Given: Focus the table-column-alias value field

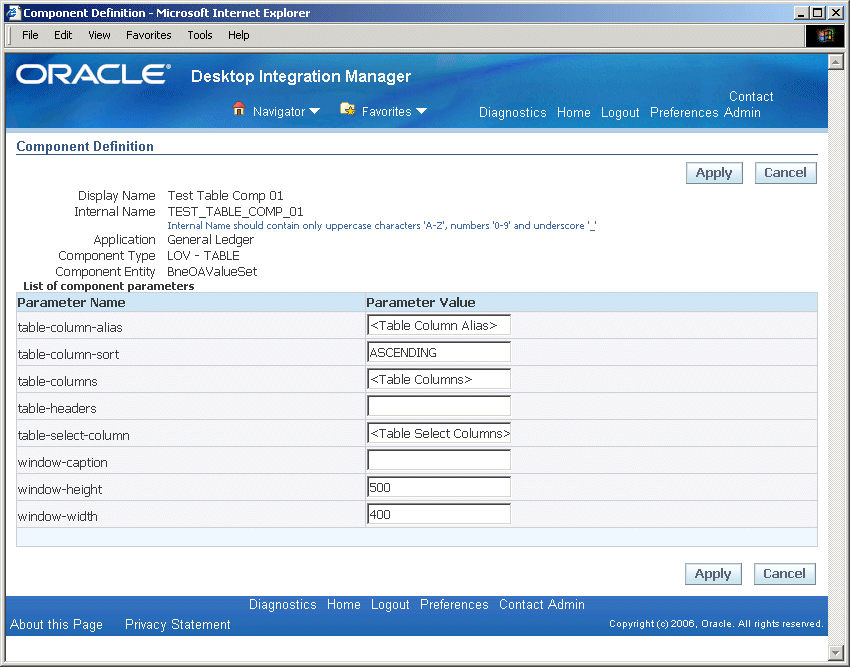Looking at the screenshot, I should point(439,325).
